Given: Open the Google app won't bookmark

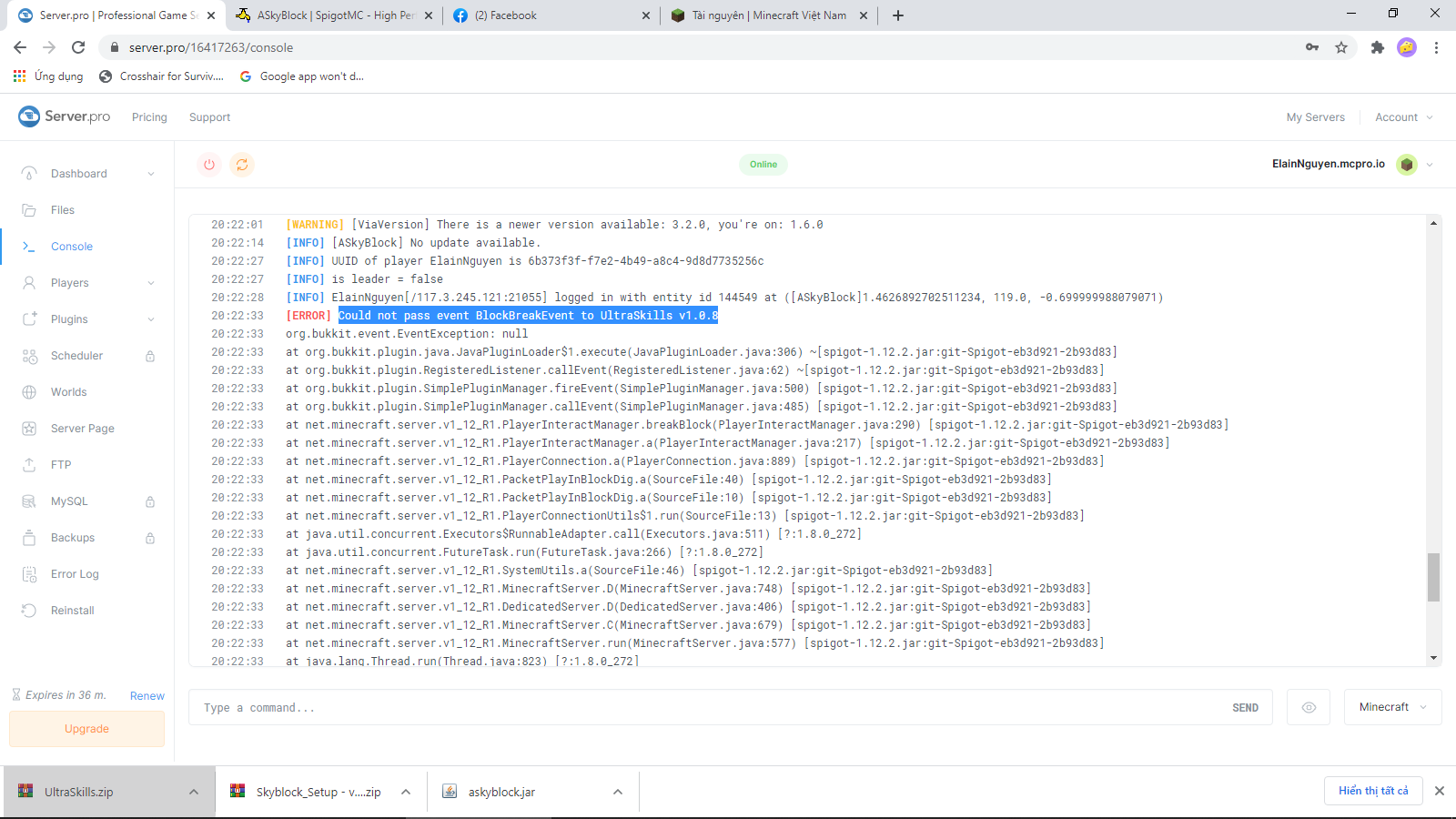Looking at the screenshot, I should coord(302,76).
